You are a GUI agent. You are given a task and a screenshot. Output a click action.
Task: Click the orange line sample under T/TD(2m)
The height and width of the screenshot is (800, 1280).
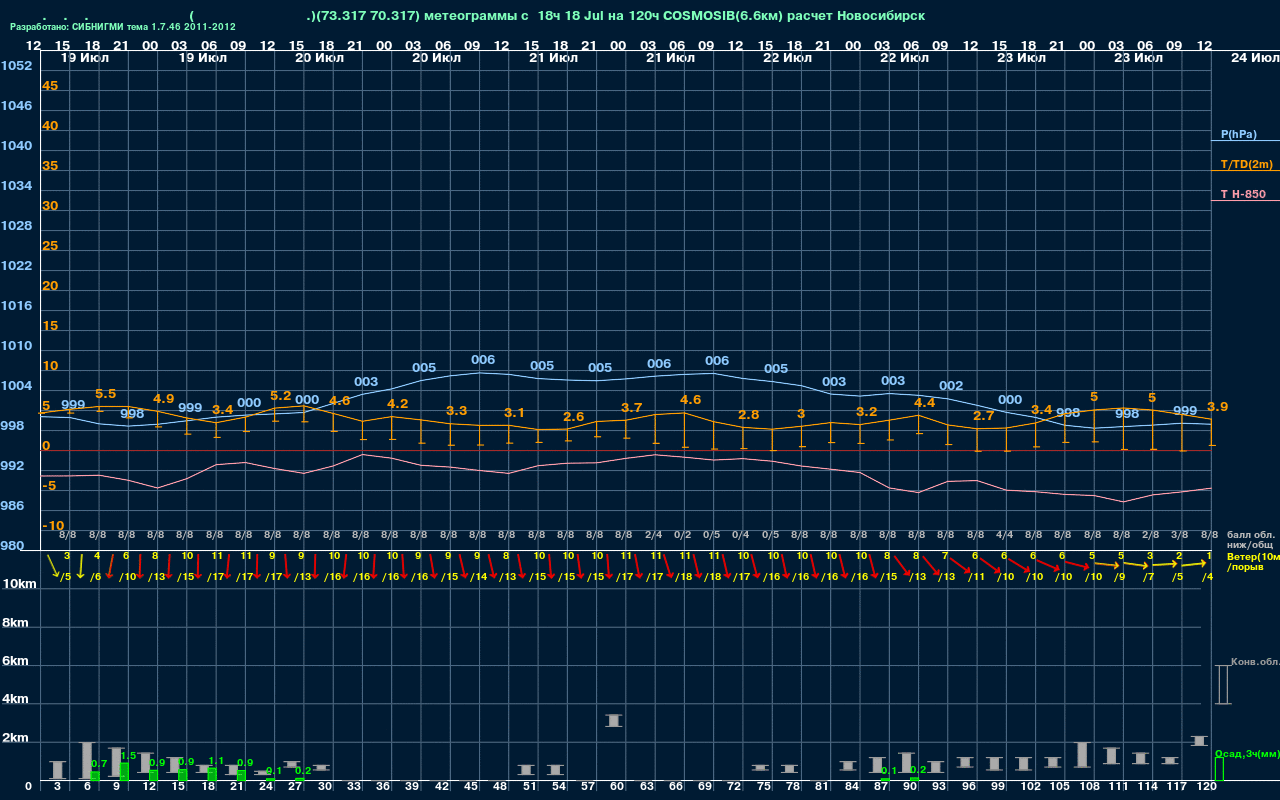pos(1245,171)
